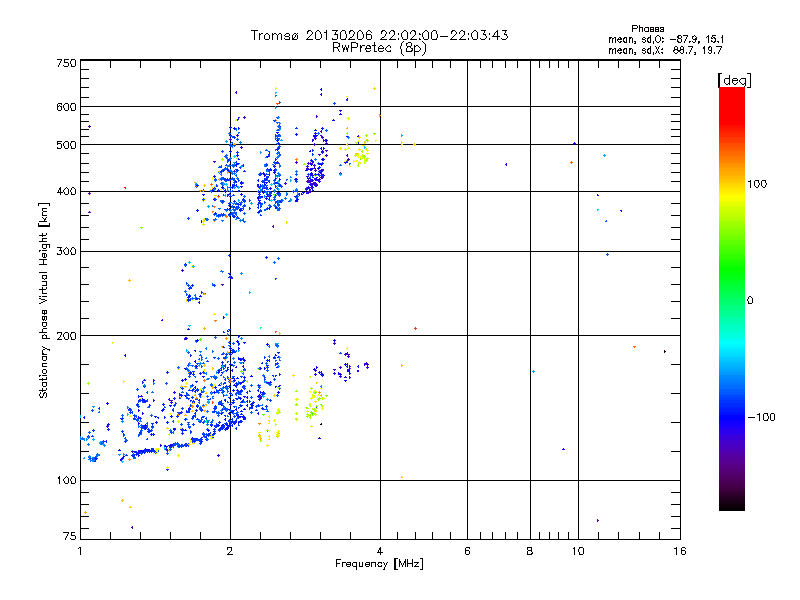Click the plot title 'Tromsø 20130206 22:02:00-22:03:43'
Screen dimensions: 800x600
tap(379, 35)
